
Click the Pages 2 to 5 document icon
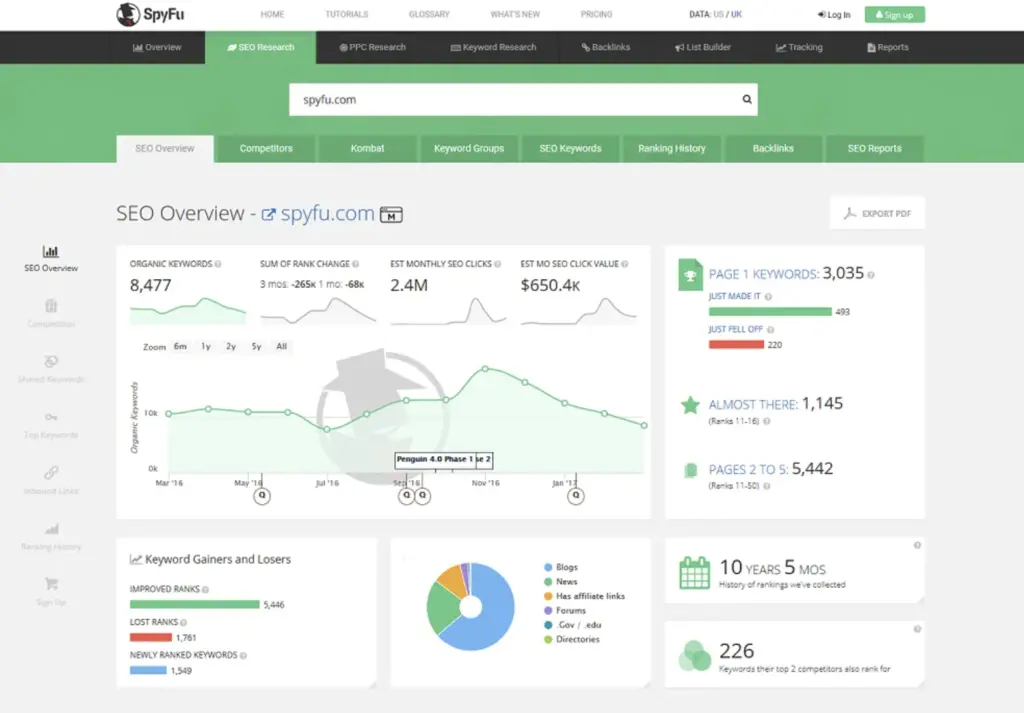(690, 470)
